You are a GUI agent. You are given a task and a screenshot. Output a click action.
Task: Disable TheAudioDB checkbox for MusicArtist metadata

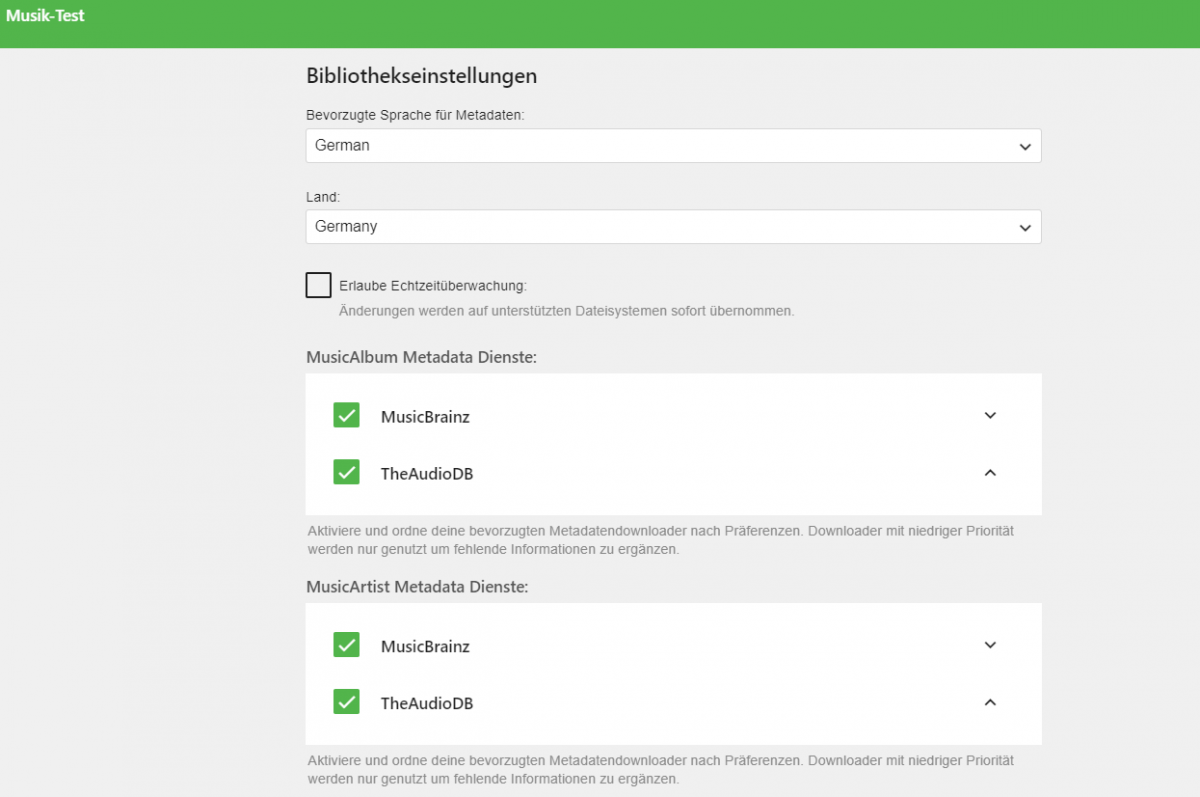[346, 702]
